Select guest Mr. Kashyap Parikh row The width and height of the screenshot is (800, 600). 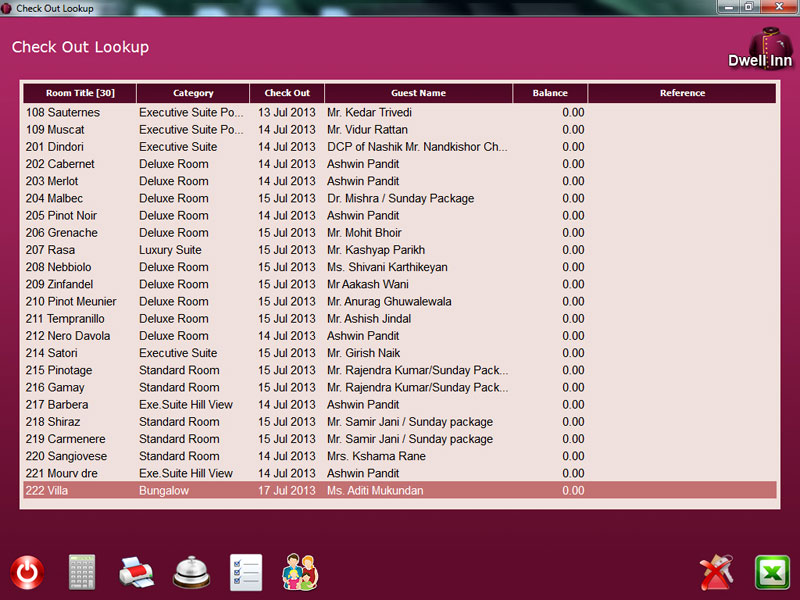point(398,250)
